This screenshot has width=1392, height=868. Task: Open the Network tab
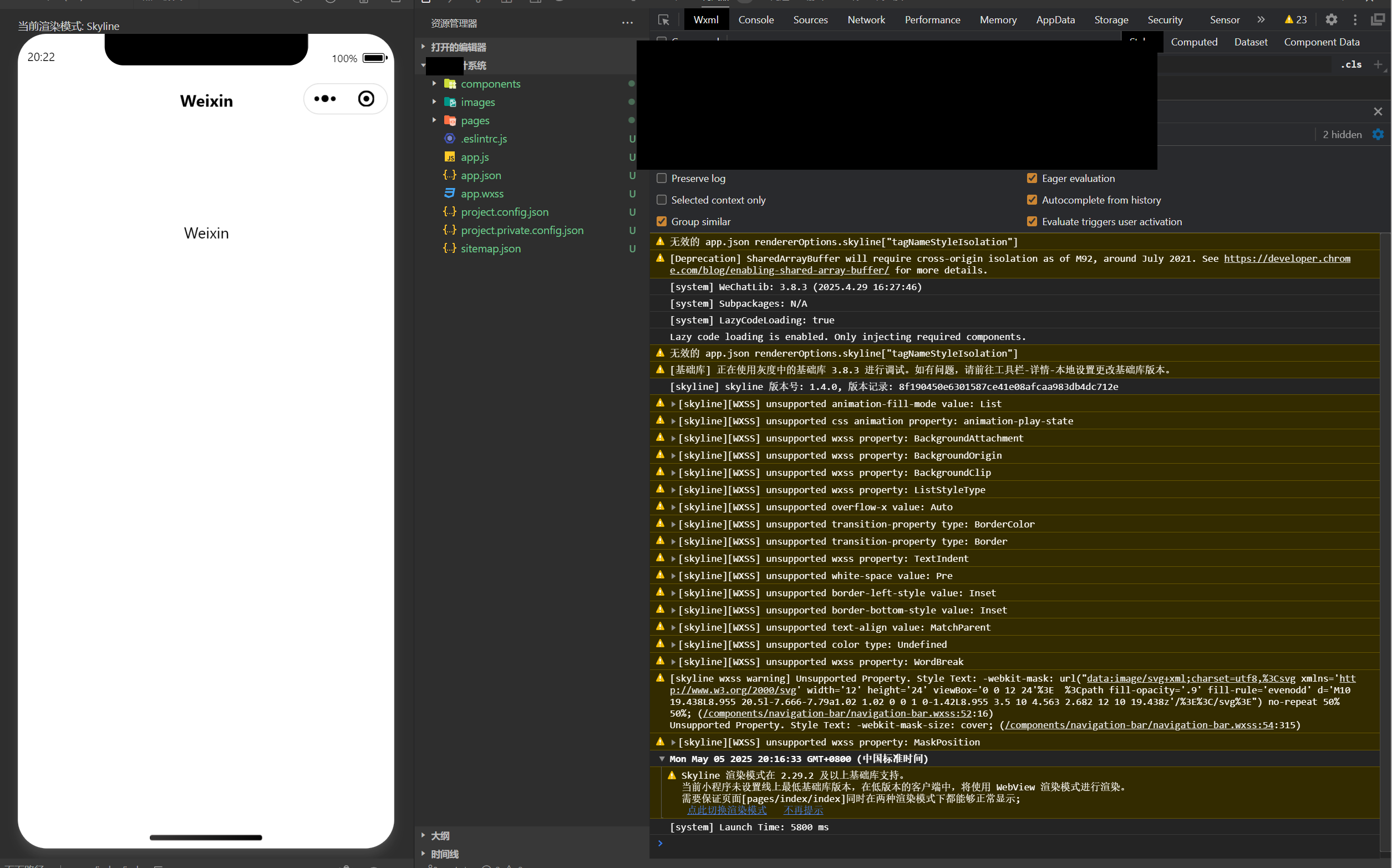(866, 19)
